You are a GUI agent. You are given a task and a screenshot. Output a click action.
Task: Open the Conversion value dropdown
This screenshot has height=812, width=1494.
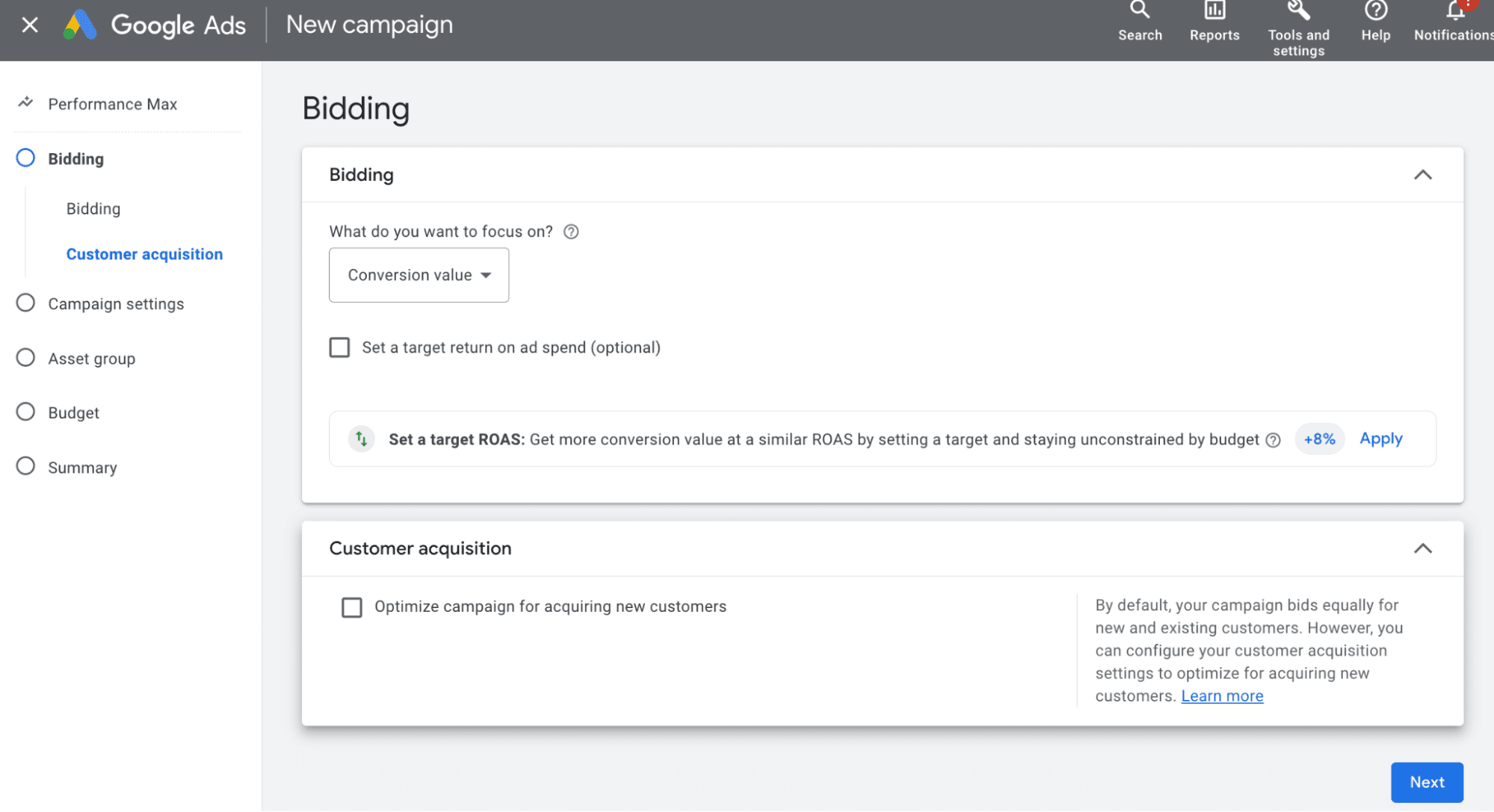coord(419,275)
